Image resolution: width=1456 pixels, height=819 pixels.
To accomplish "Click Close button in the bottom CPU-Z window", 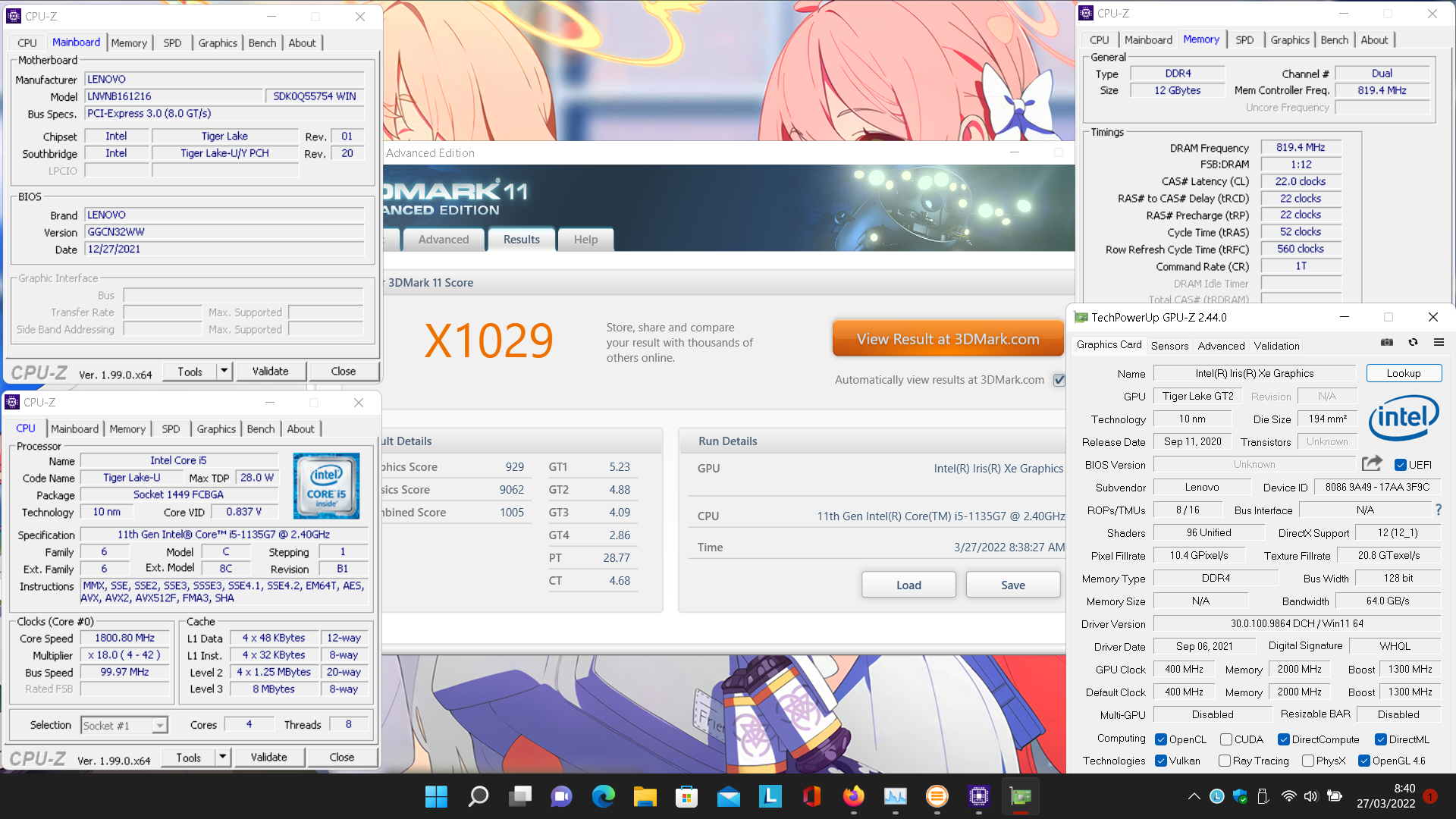I will pos(342,757).
